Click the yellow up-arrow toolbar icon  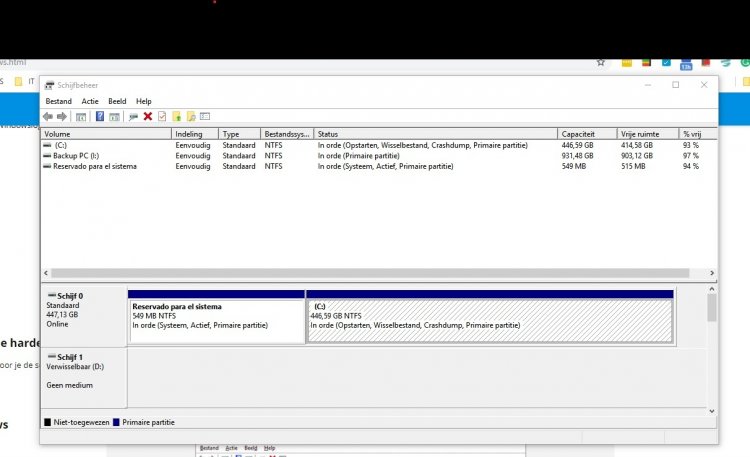[177, 116]
